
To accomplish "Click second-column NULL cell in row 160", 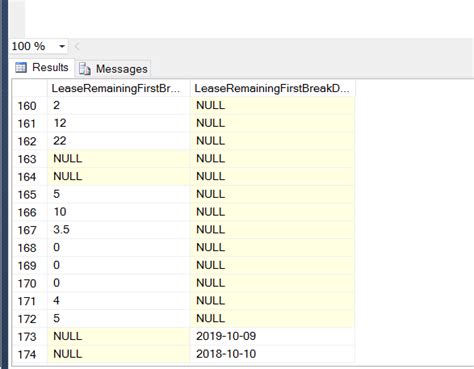I will click(272, 106).
